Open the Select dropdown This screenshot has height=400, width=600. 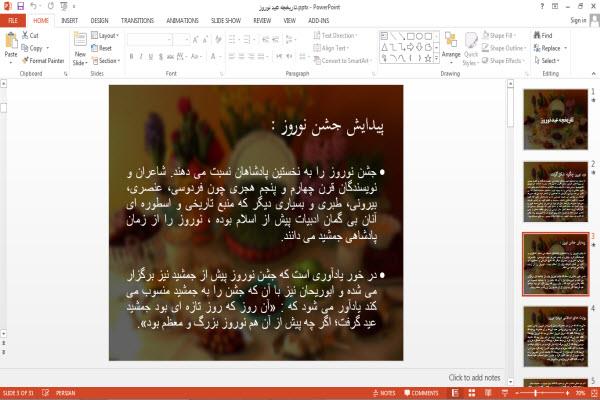pyautogui.click(x=547, y=60)
